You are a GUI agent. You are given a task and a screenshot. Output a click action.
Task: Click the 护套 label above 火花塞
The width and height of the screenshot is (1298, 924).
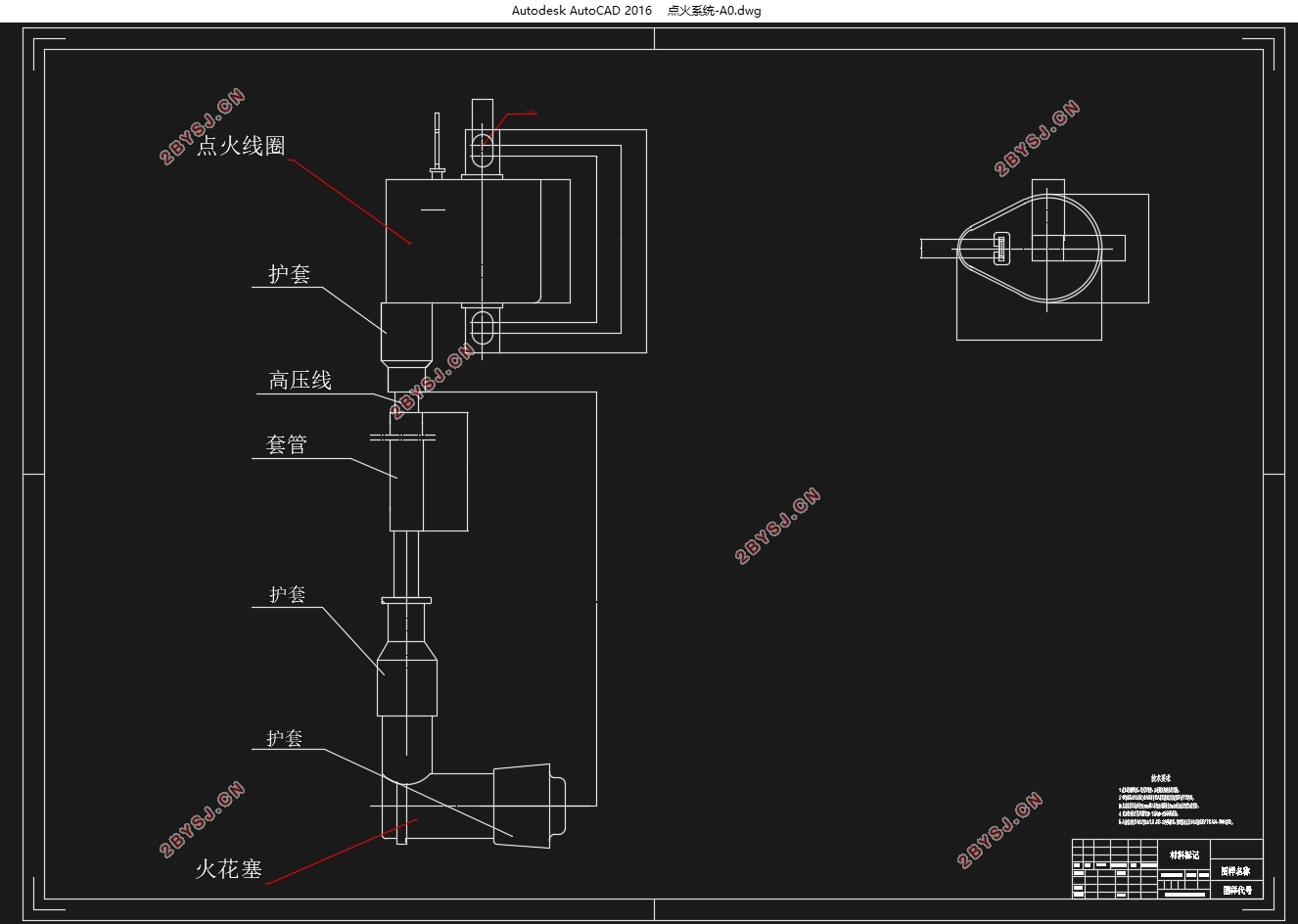click(285, 738)
